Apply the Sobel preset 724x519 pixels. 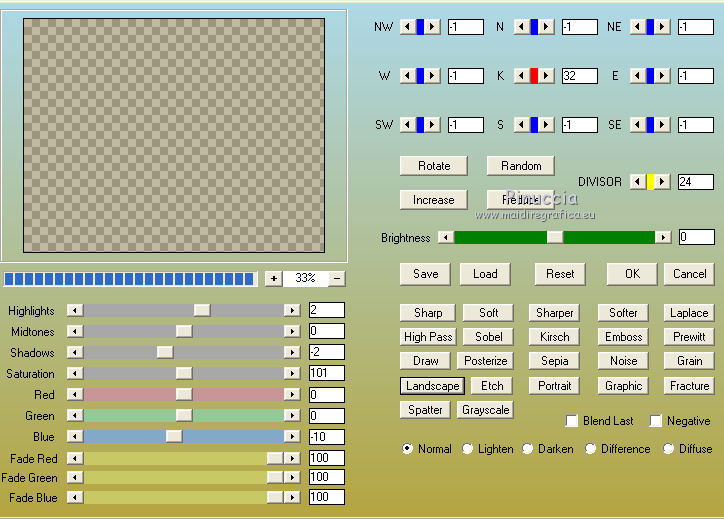pyautogui.click(x=488, y=337)
